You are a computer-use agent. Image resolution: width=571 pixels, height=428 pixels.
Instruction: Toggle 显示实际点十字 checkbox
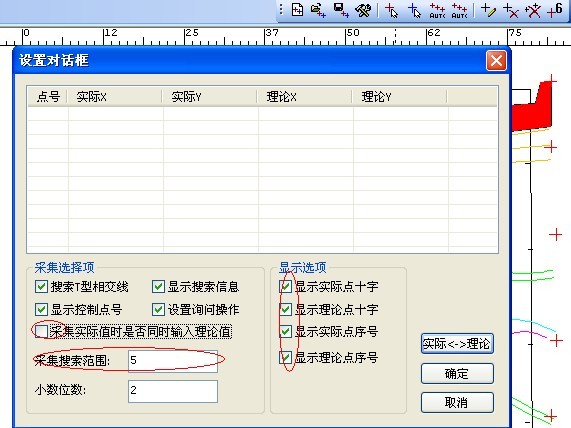pos(285,287)
